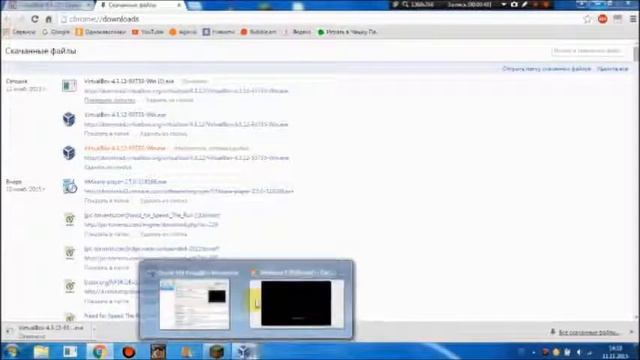Screen dimensions: 640x360
Task: Click the taskbar clock
Action: pyautogui.click(x=615, y=352)
